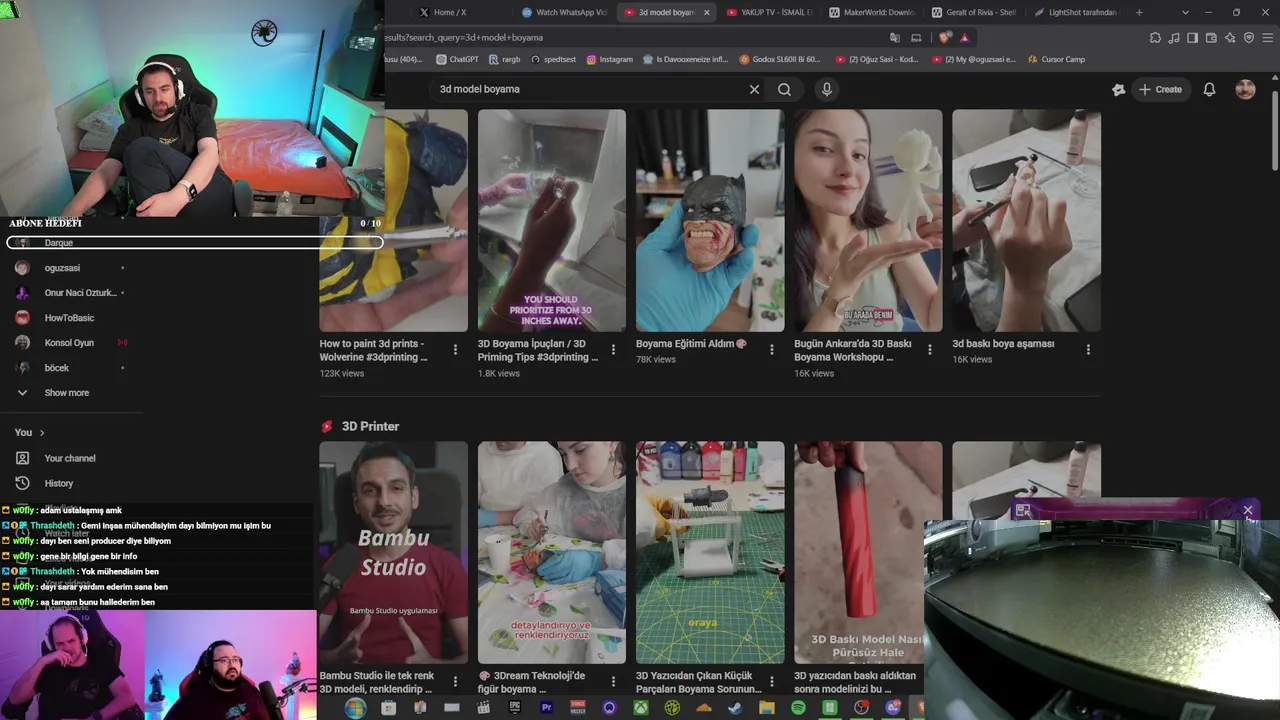
Task: Open the Godox SL60II bookmark
Action: coord(780,59)
